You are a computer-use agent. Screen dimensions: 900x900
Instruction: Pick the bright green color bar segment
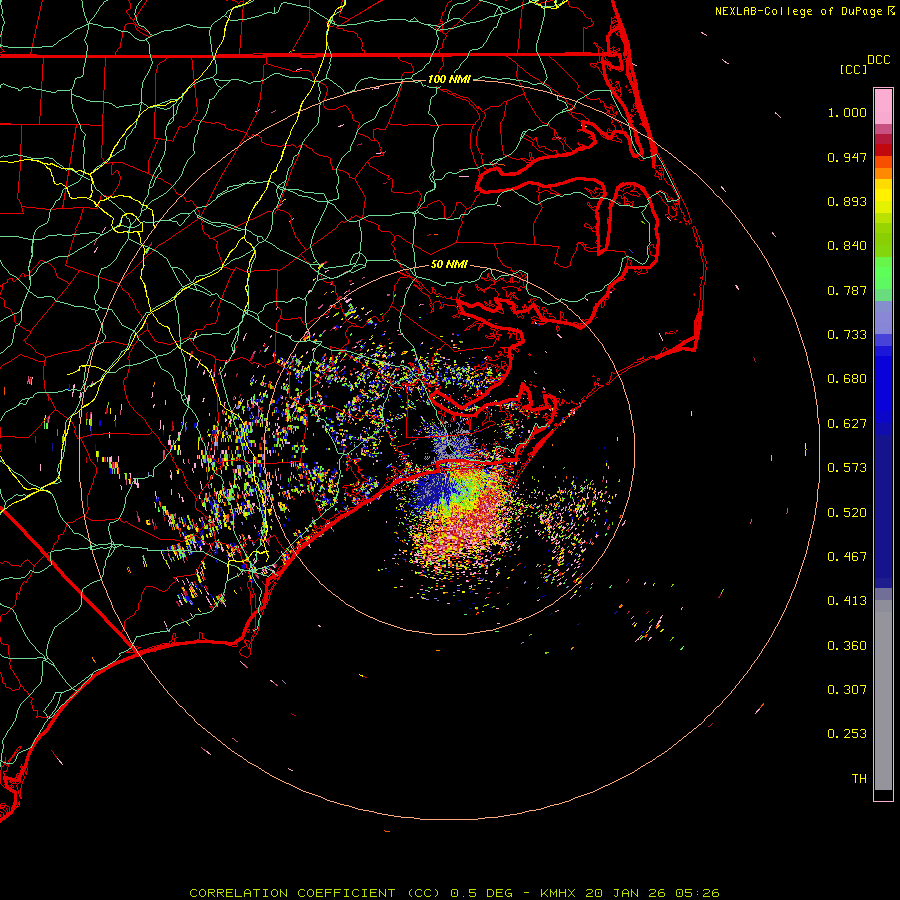(x=883, y=273)
